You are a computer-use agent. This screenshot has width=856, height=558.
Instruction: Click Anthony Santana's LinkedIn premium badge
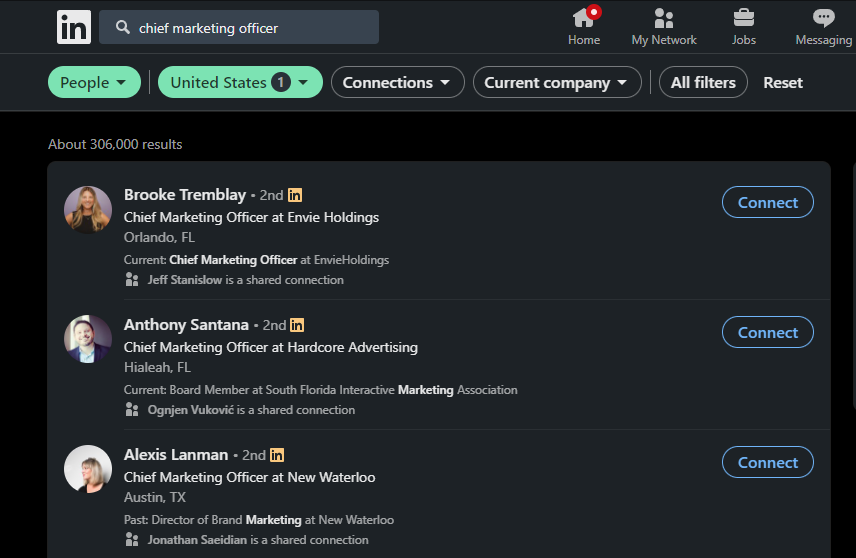(x=297, y=325)
